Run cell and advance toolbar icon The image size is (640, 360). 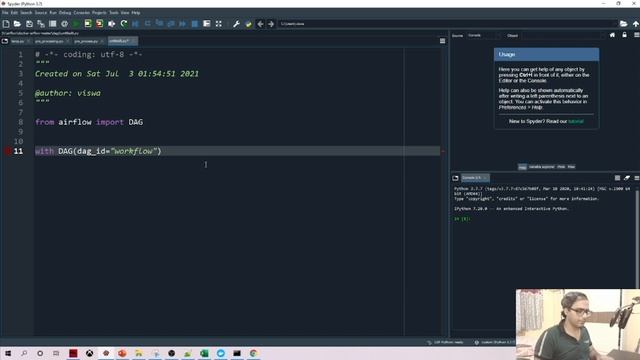[x=100, y=24]
